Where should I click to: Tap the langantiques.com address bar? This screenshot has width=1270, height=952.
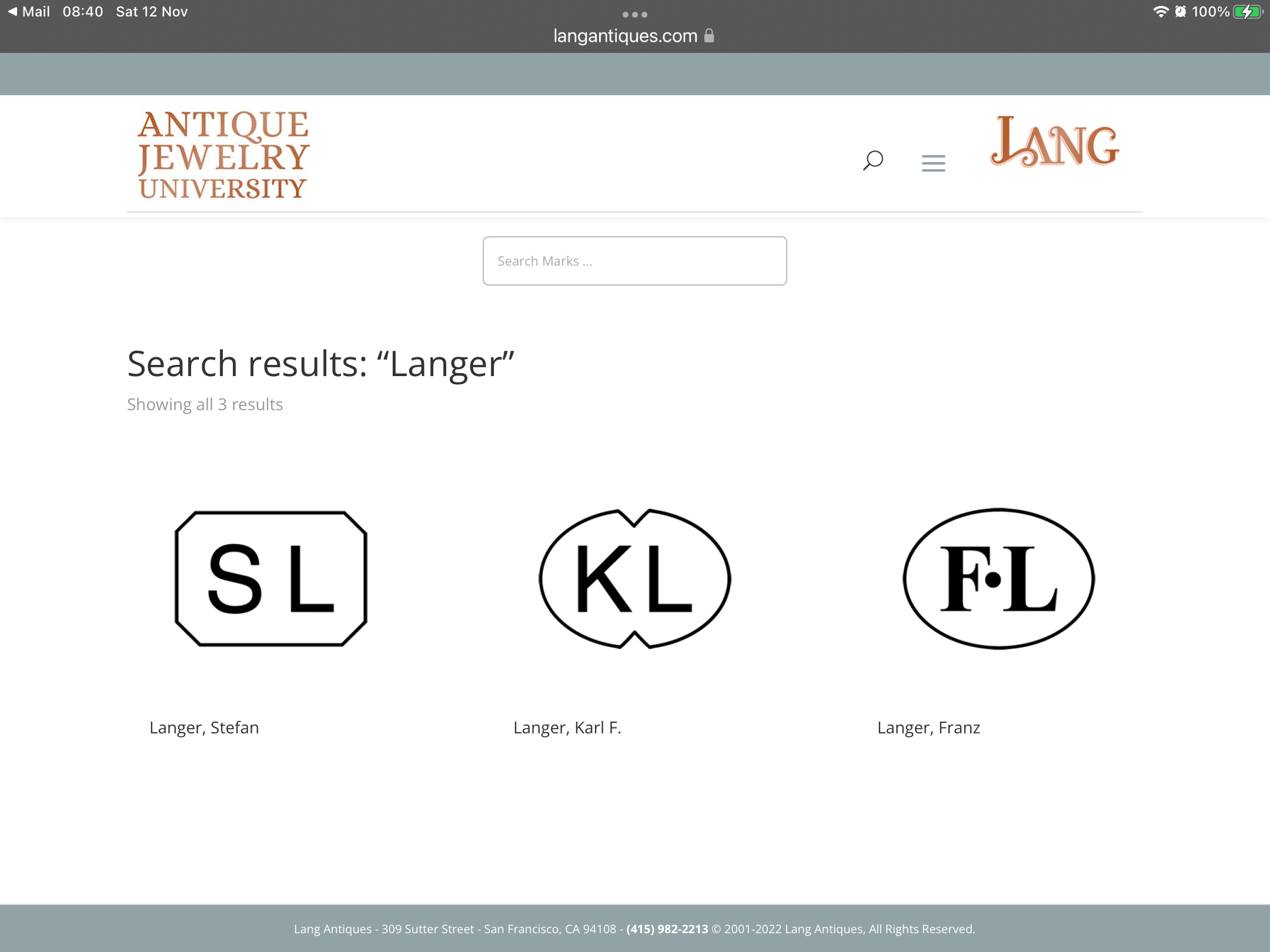(625, 36)
